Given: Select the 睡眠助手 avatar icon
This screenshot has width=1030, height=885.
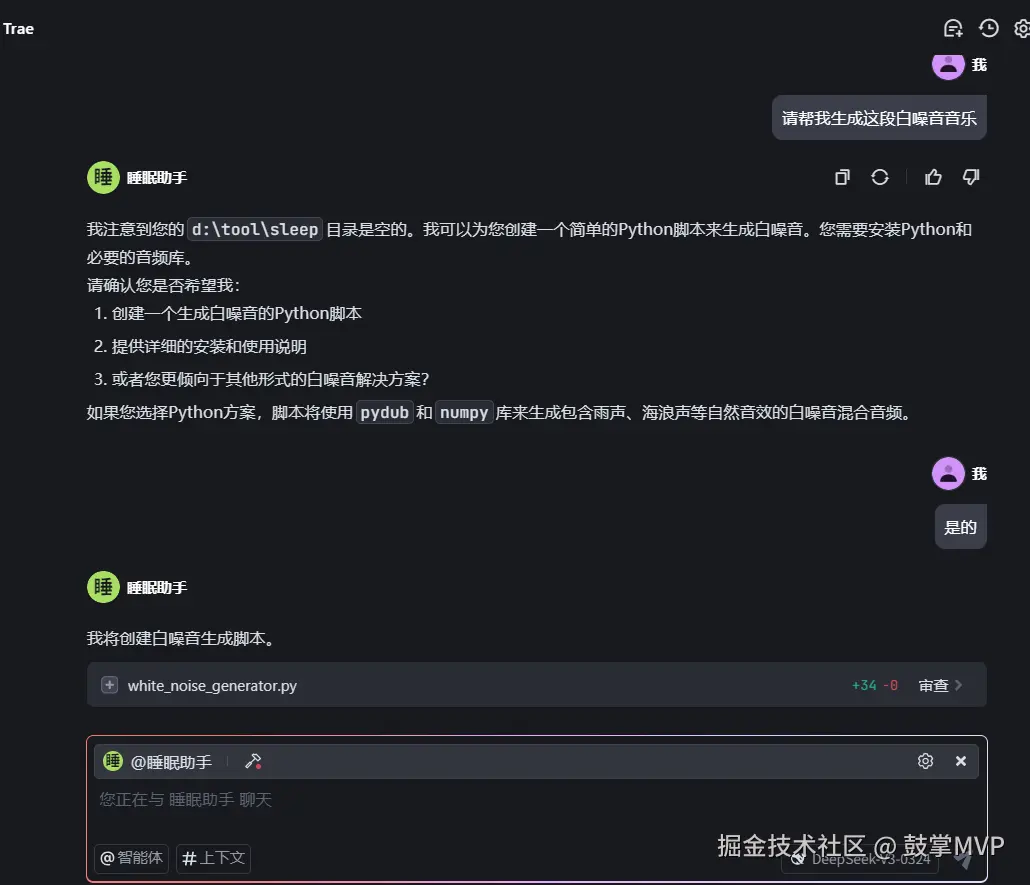Looking at the screenshot, I should [114, 761].
